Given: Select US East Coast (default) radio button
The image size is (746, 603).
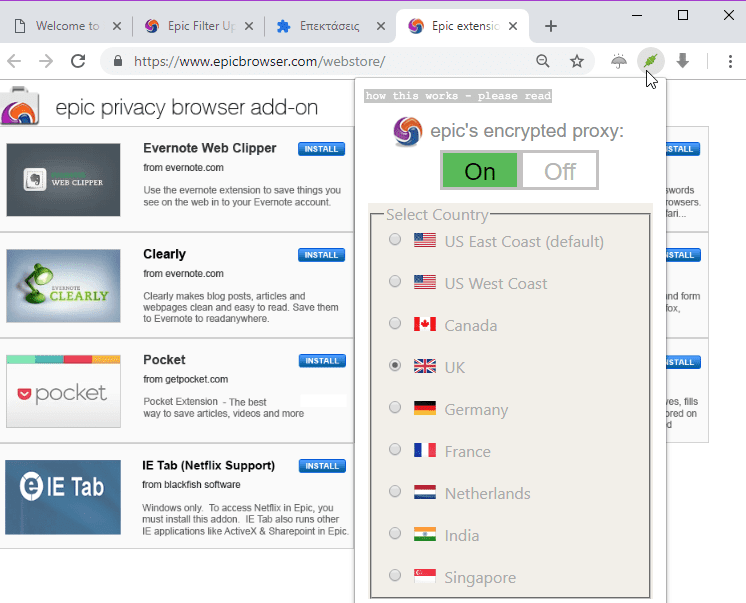Looking at the screenshot, I should pos(395,239).
